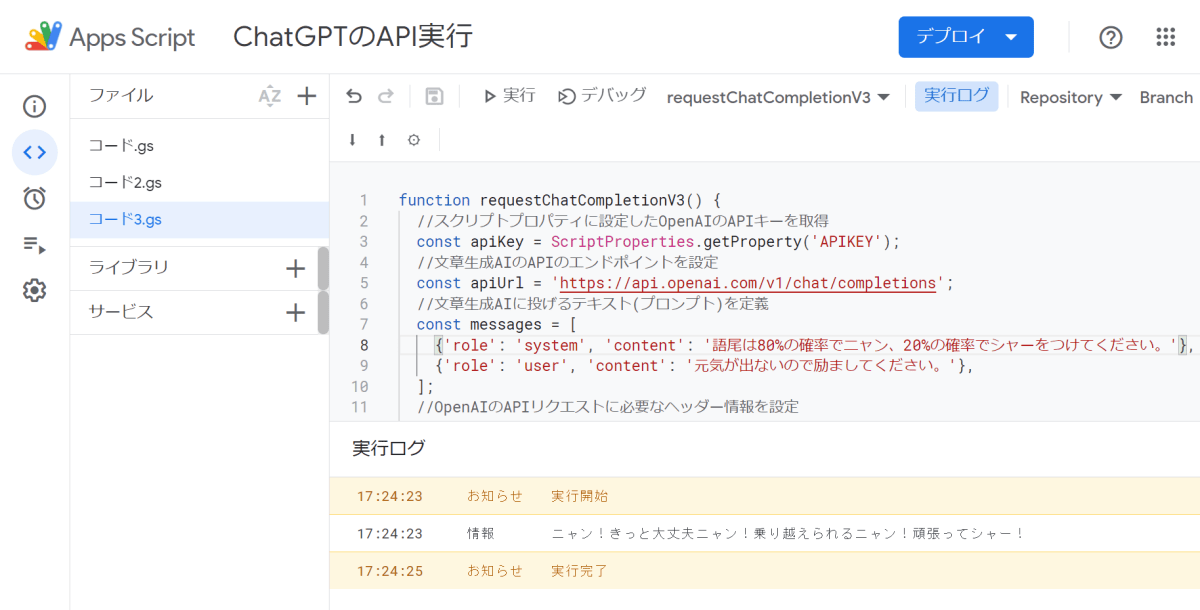The image size is (1200, 610).
Task: Open the コード.gs file
Action: coord(199,146)
